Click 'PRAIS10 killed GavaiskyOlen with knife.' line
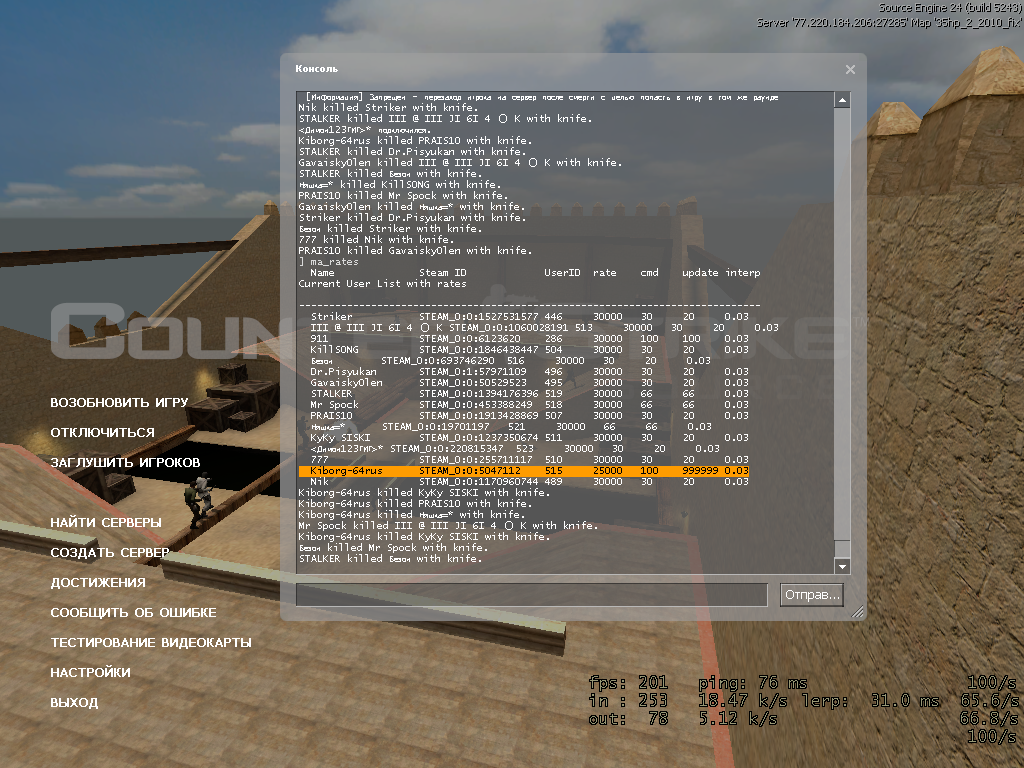 pos(415,251)
